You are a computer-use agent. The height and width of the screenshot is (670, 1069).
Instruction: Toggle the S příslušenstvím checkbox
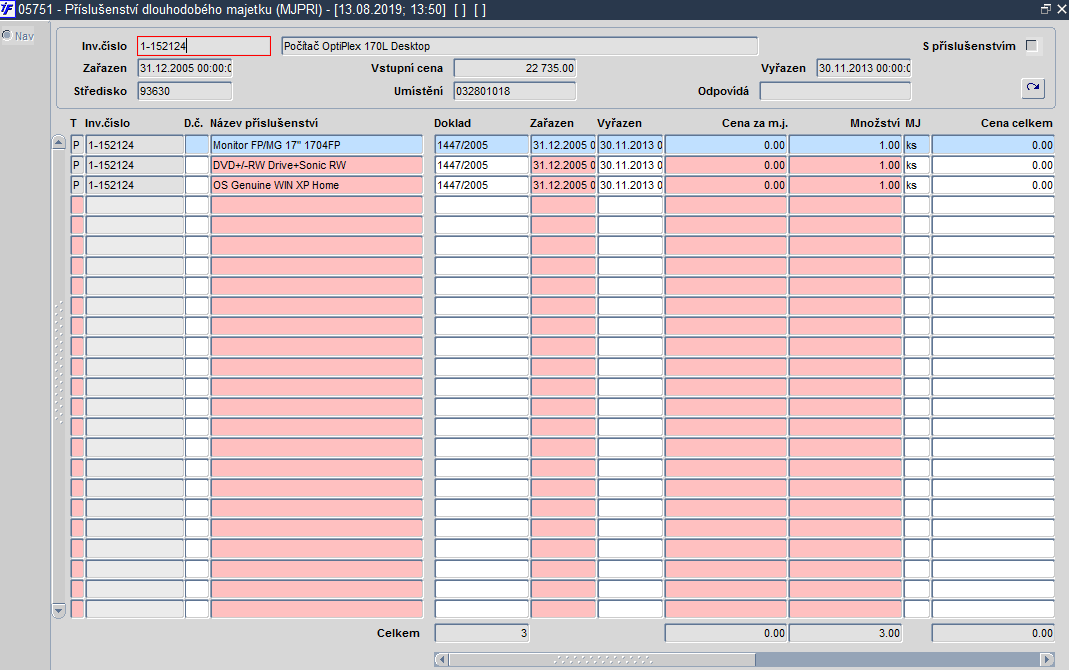click(1032, 46)
